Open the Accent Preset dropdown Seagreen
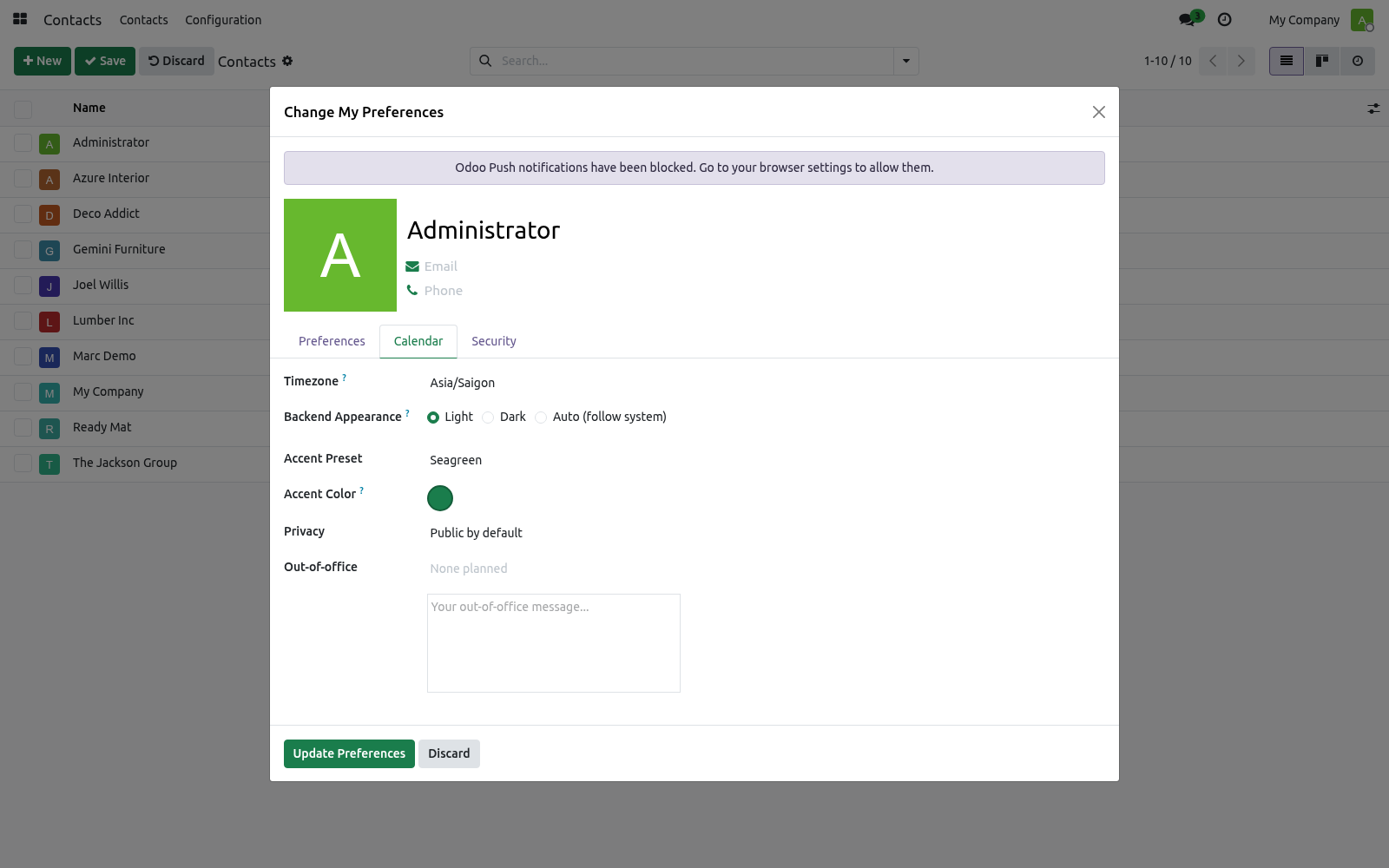The height and width of the screenshot is (868, 1389). pyautogui.click(x=554, y=460)
